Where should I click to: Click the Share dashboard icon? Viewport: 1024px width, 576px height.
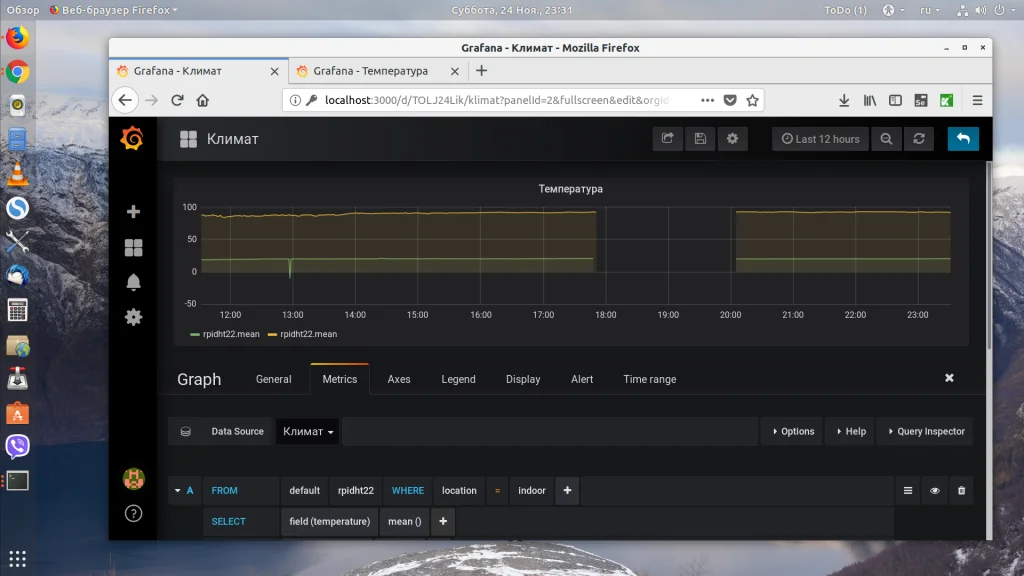click(668, 139)
